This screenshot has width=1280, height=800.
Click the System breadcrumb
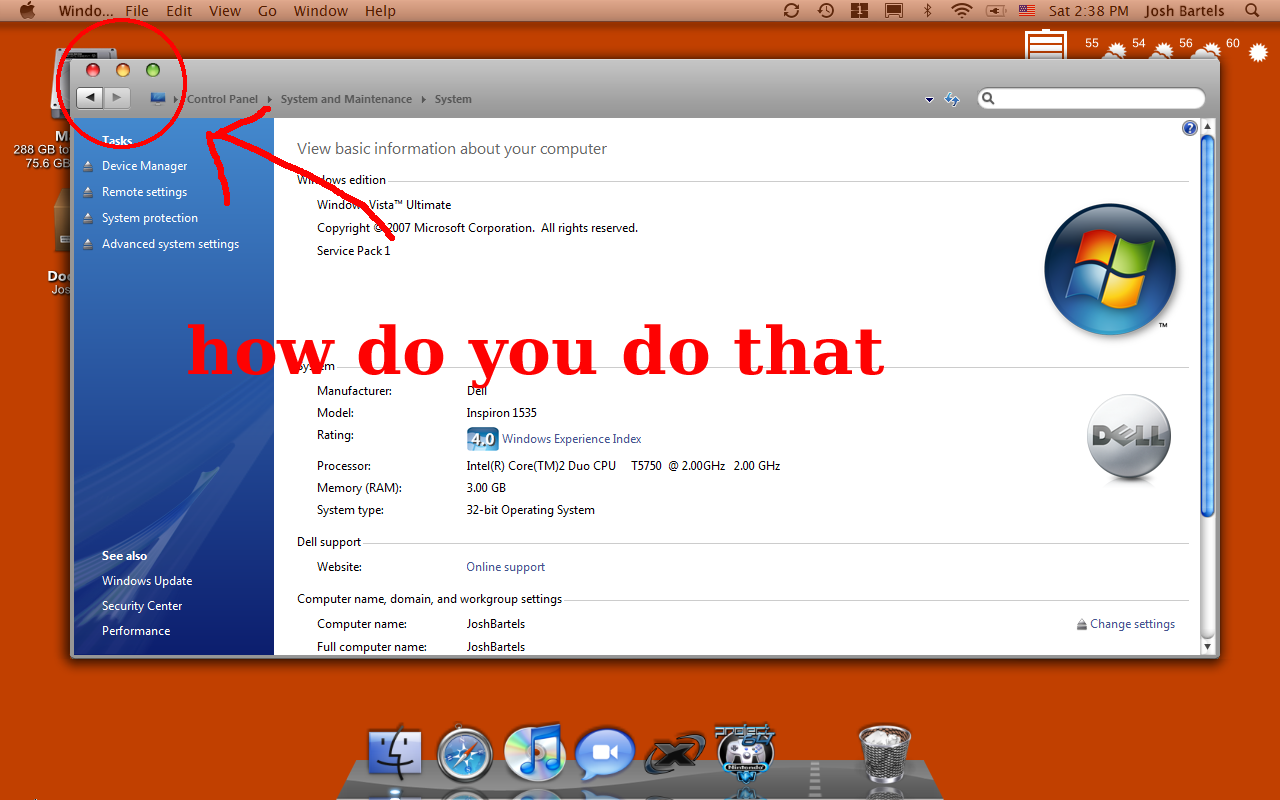click(453, 99)
